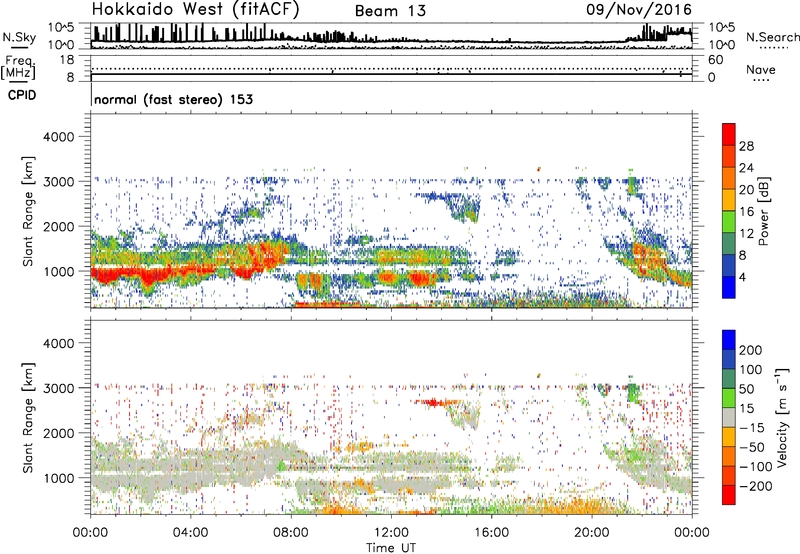The width and height of the screenshot is (800, 554).
Task: Click 'normal (fast stereo) 153' mode text
Action: (173, 99)
